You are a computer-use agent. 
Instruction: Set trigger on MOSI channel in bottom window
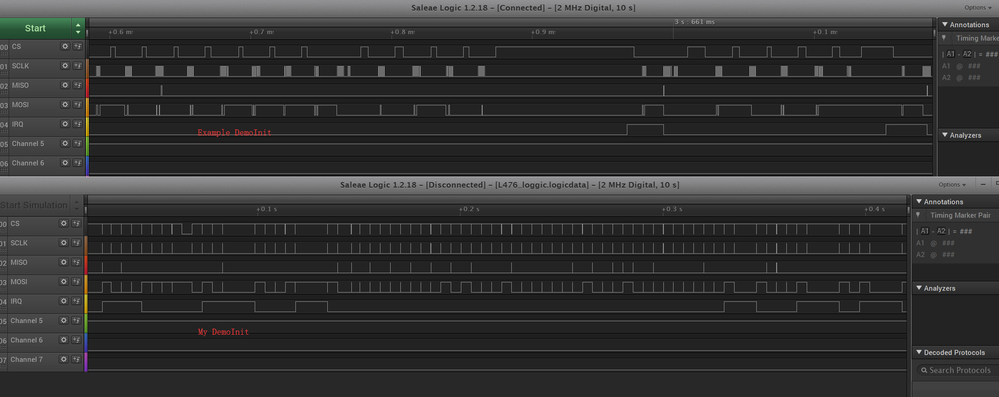coord(76,282)
